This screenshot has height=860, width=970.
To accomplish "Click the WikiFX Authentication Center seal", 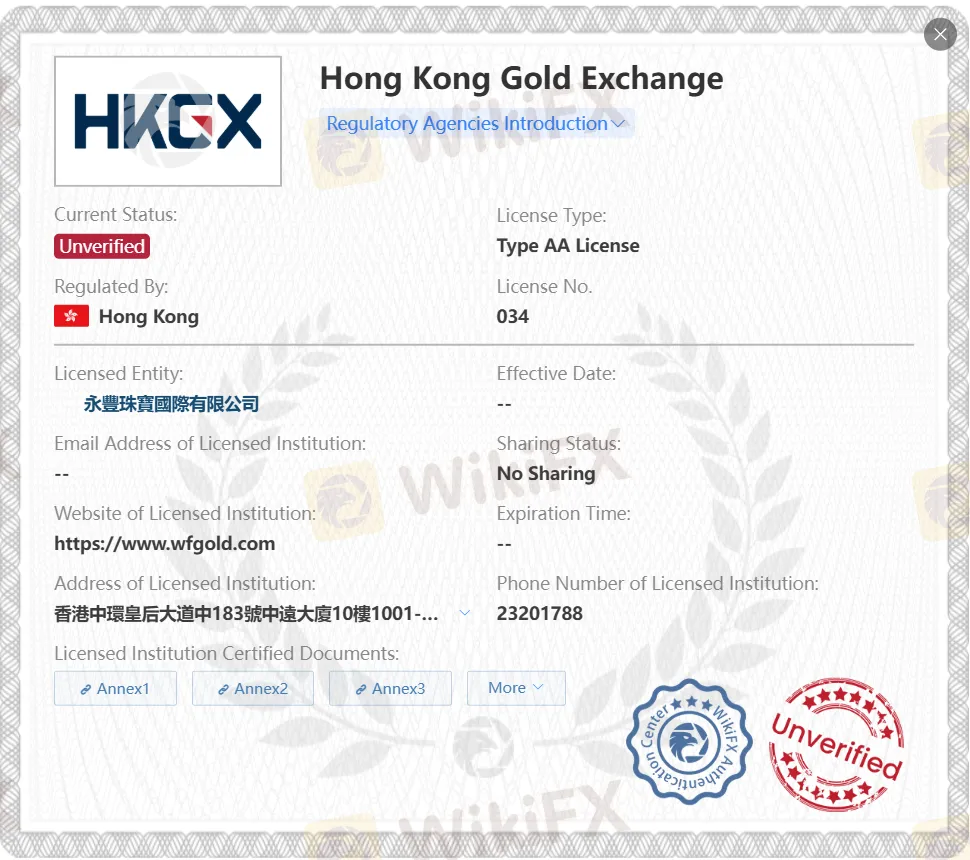I will pos(689,742).
